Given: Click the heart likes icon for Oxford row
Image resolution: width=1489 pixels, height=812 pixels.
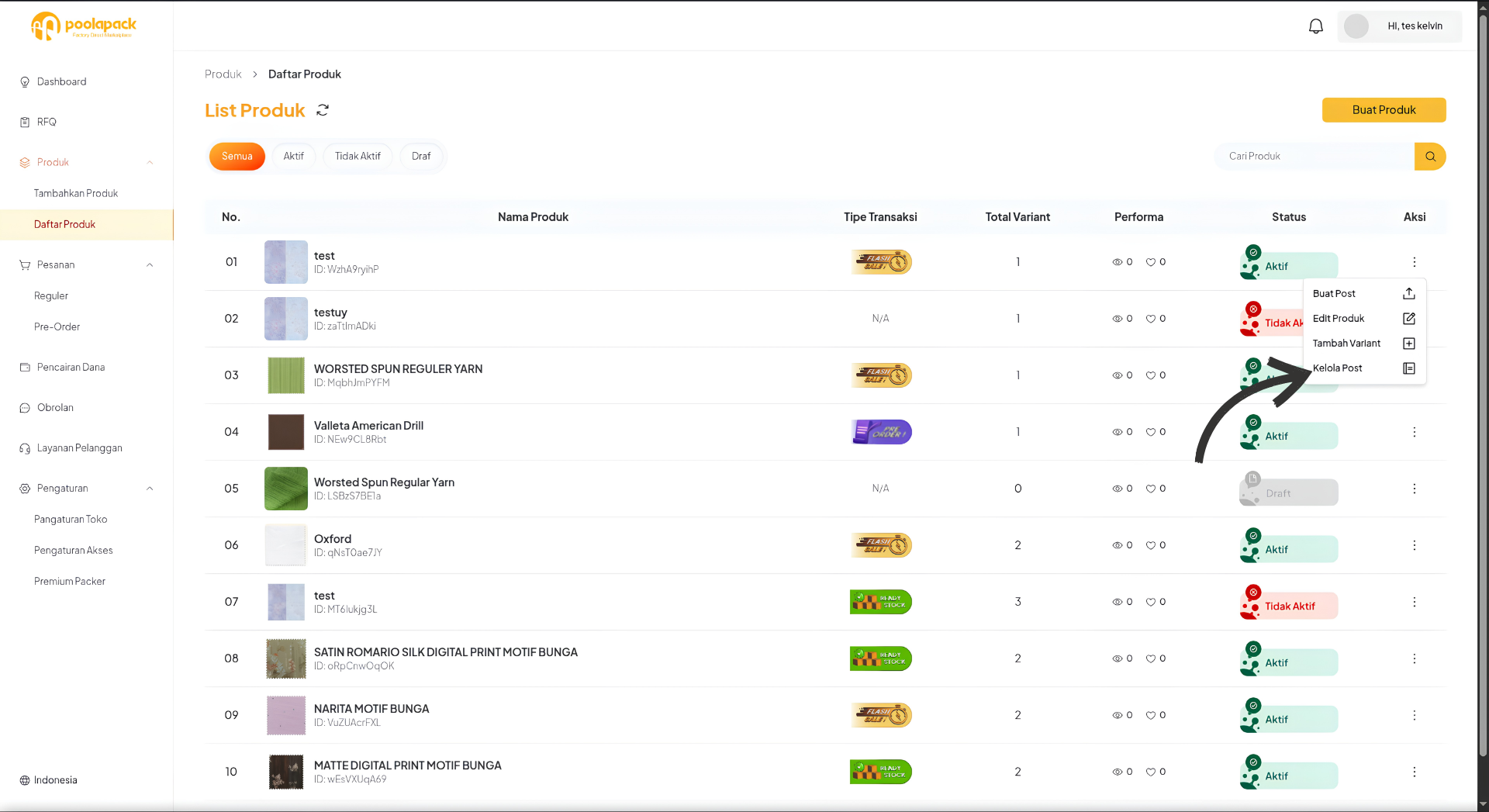Looking at the screenshot, I should point(1151,545).
